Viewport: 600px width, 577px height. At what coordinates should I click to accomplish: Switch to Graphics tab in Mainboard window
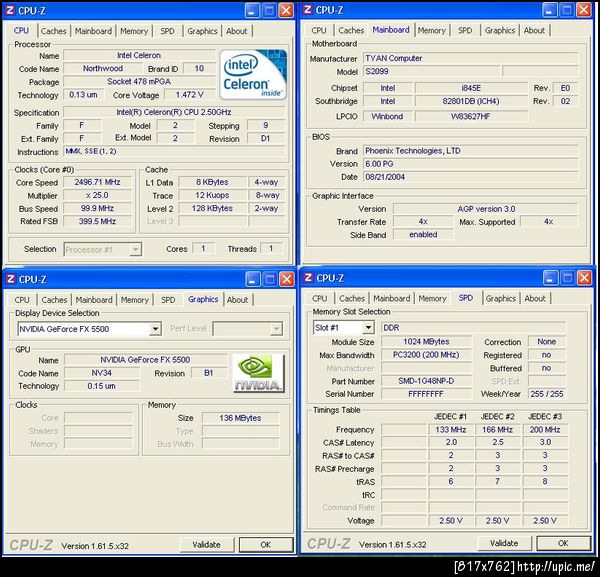[x=500, y=30]
